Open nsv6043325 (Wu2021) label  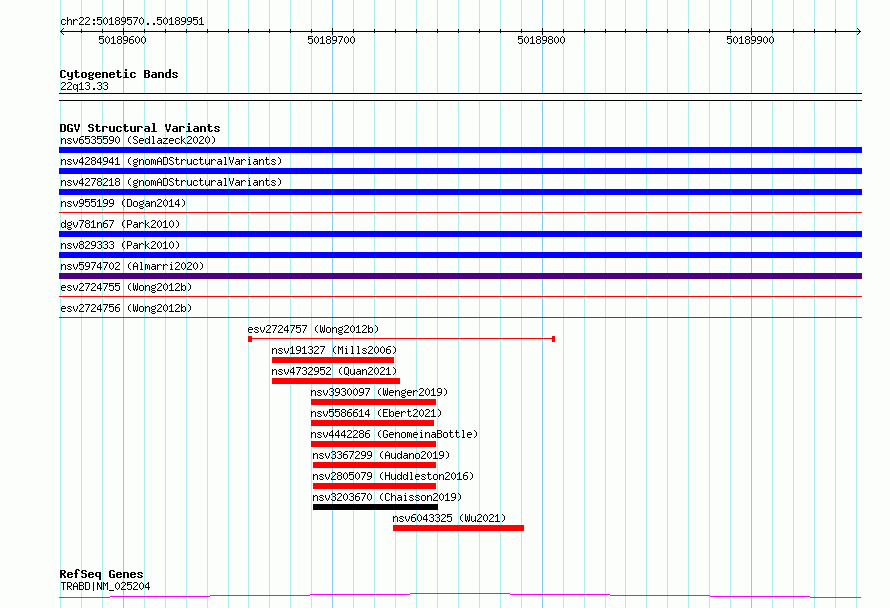point(449,518)
